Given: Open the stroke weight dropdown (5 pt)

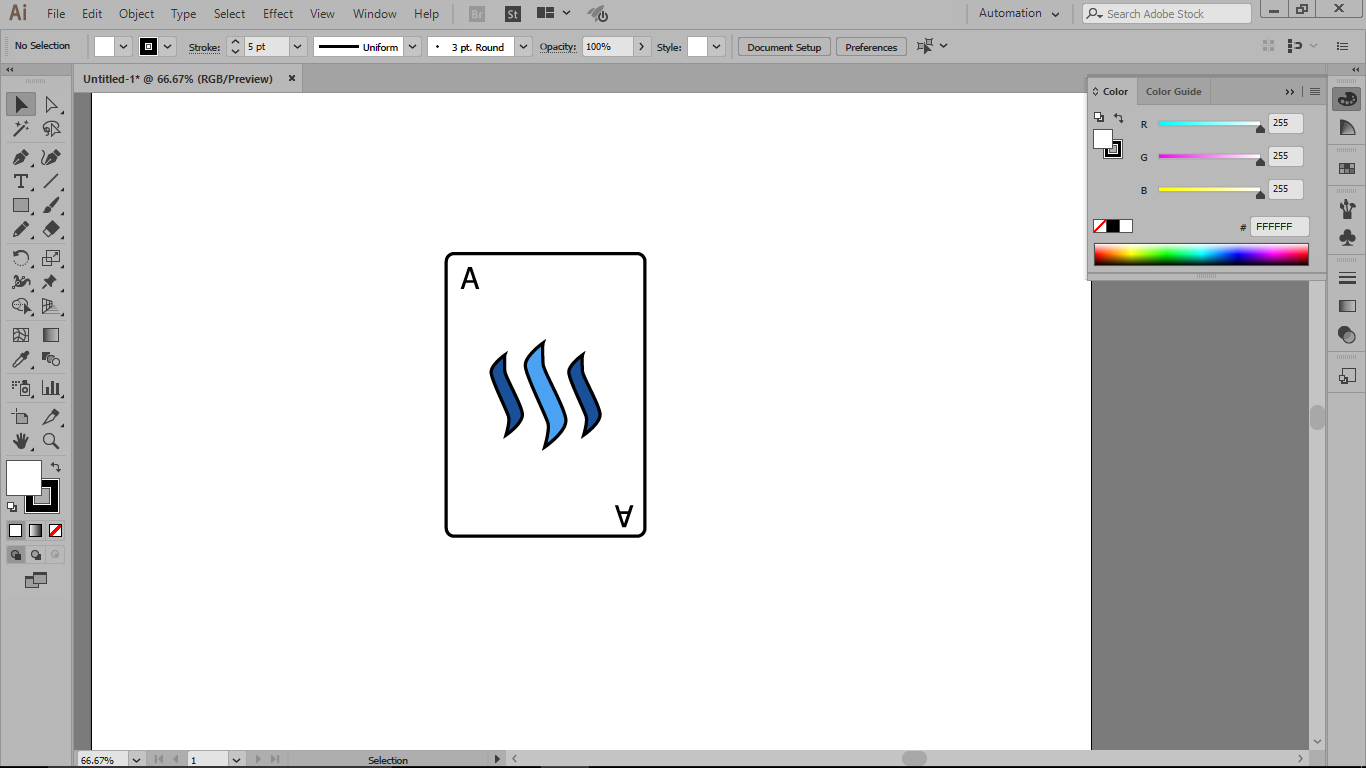Looking at the screenshot, I should (297, 46).
